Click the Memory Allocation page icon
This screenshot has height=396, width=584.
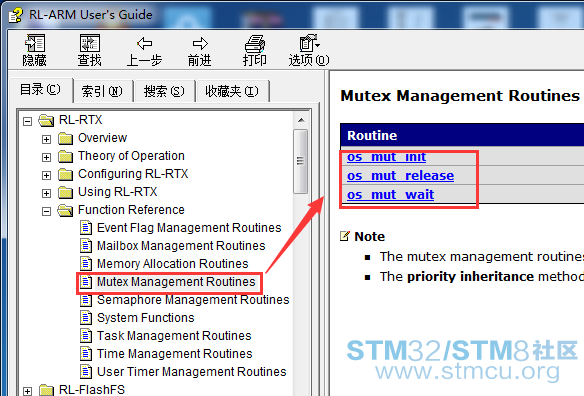pos(86,263)
